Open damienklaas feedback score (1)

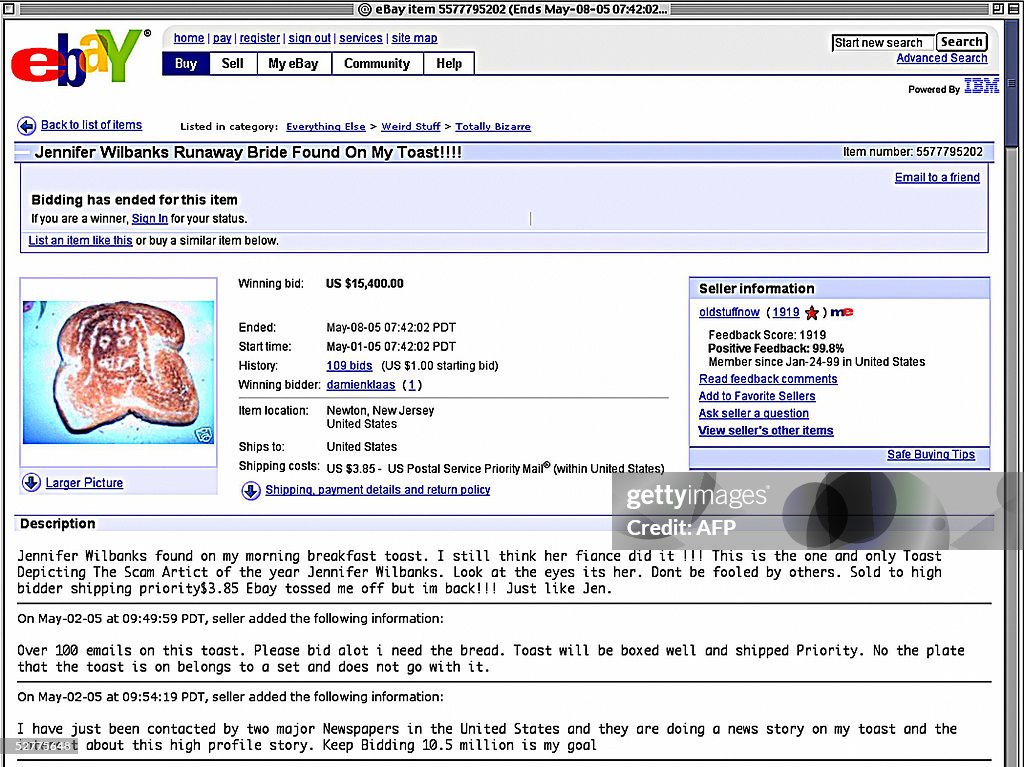click(x=411, y=385)
